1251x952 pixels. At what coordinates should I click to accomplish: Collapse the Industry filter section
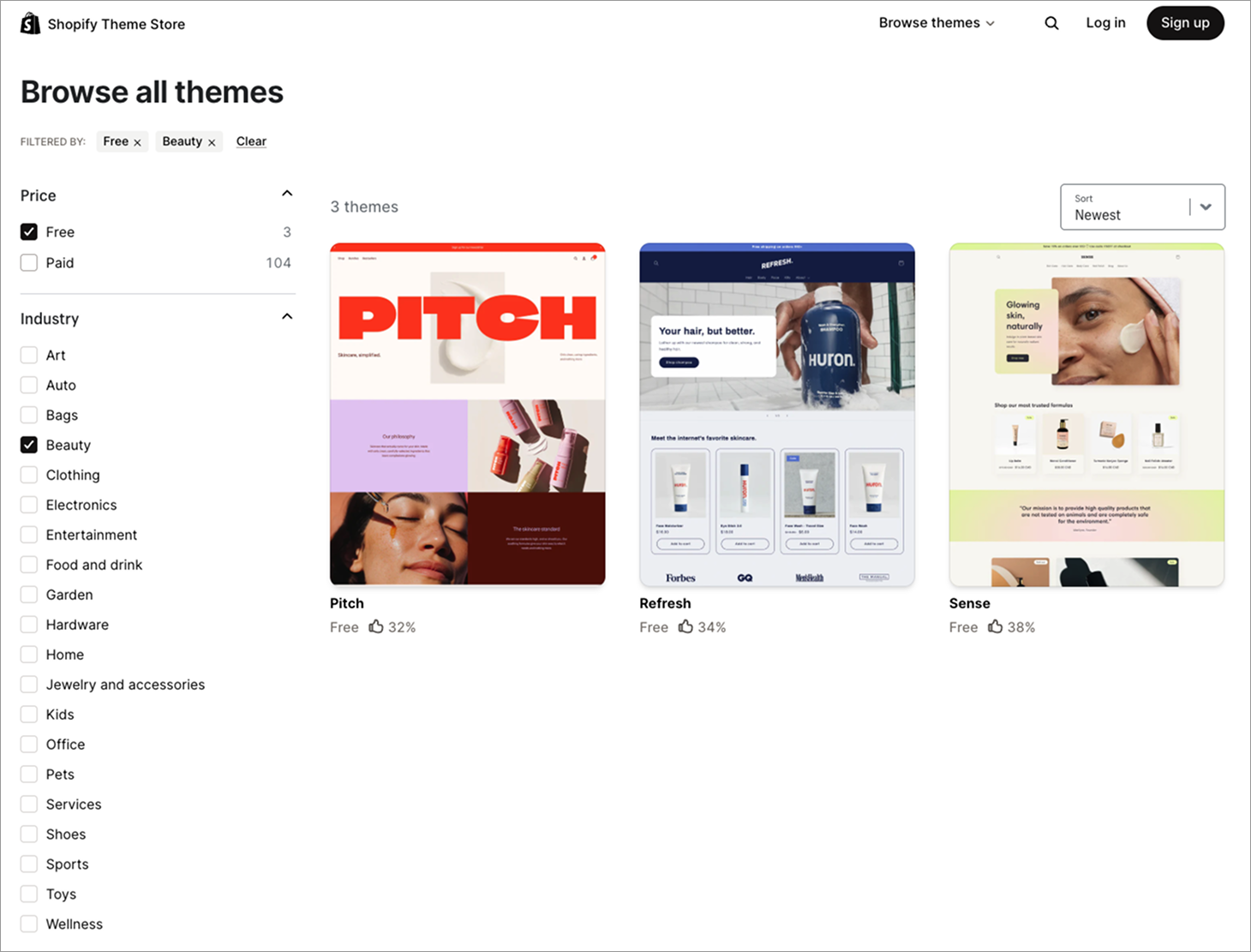coord(287,315)
